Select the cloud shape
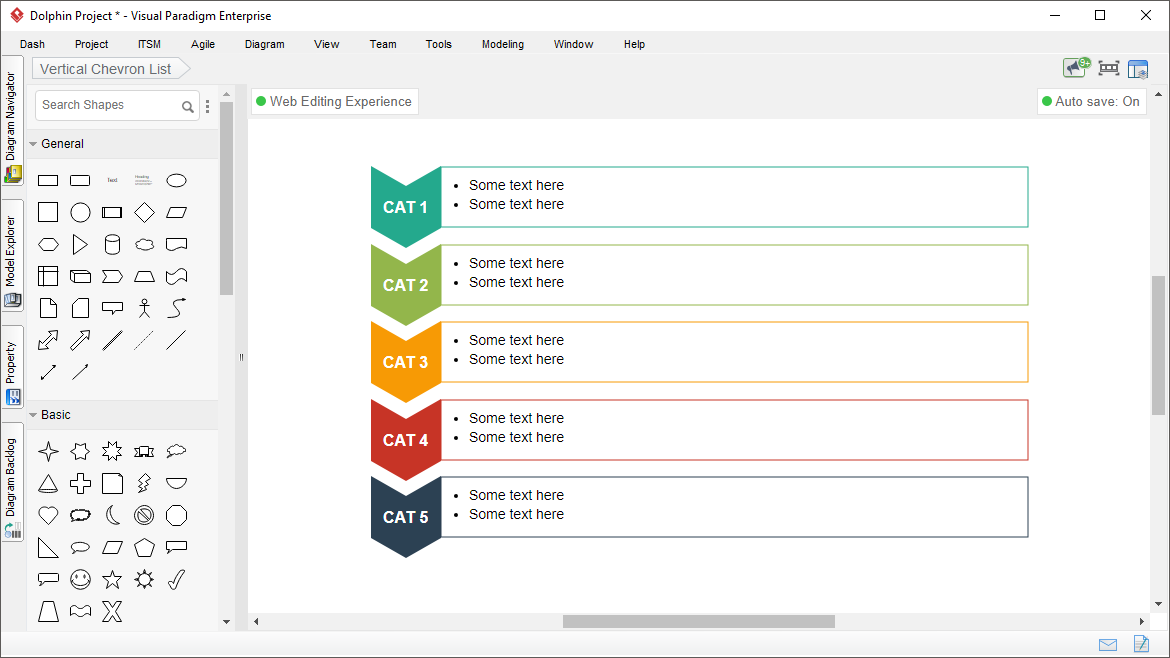Viewport: 1170px width, 658px height. click(x=144, y=245)
